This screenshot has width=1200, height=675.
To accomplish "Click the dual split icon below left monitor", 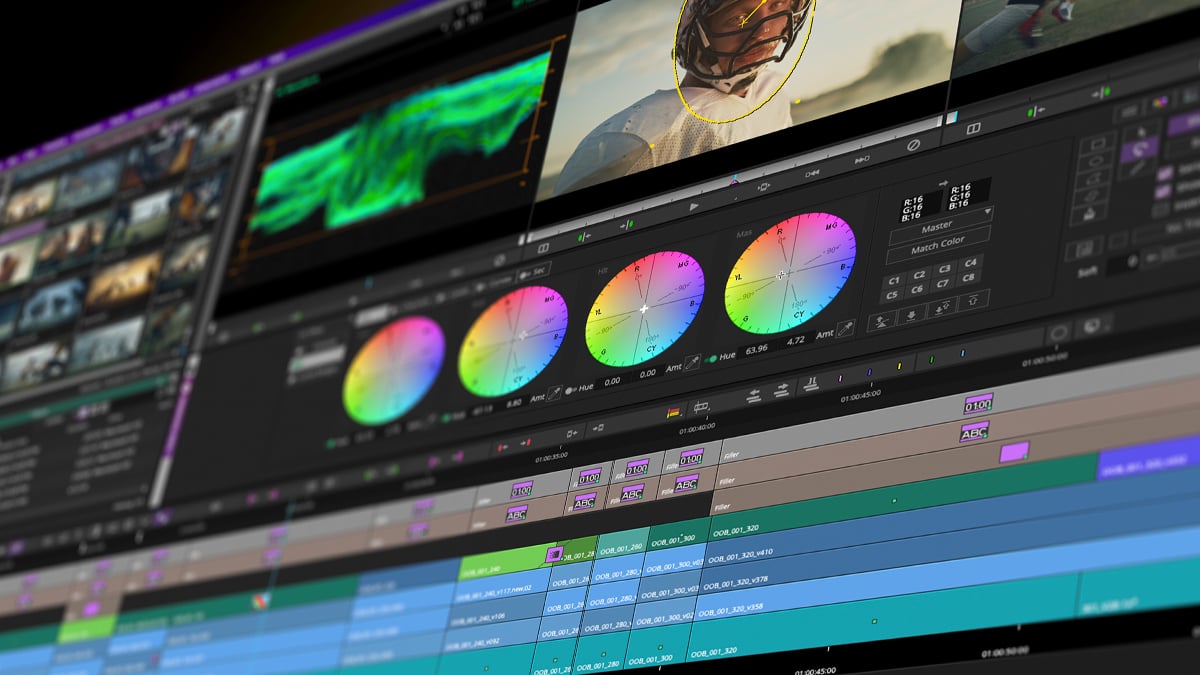I will coord(544,247).
